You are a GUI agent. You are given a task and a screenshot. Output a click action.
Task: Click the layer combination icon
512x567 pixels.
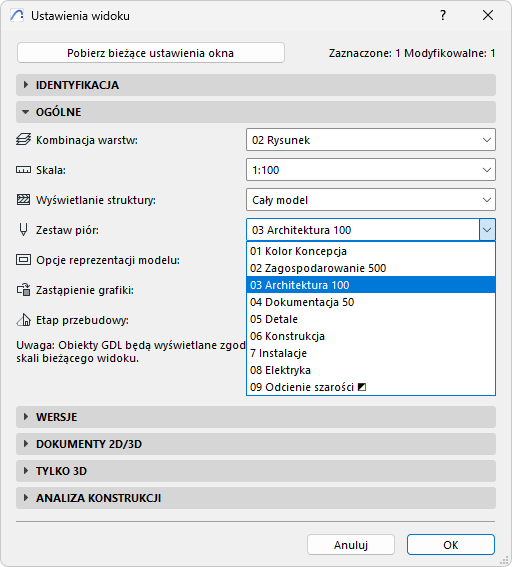click(24, 140)
